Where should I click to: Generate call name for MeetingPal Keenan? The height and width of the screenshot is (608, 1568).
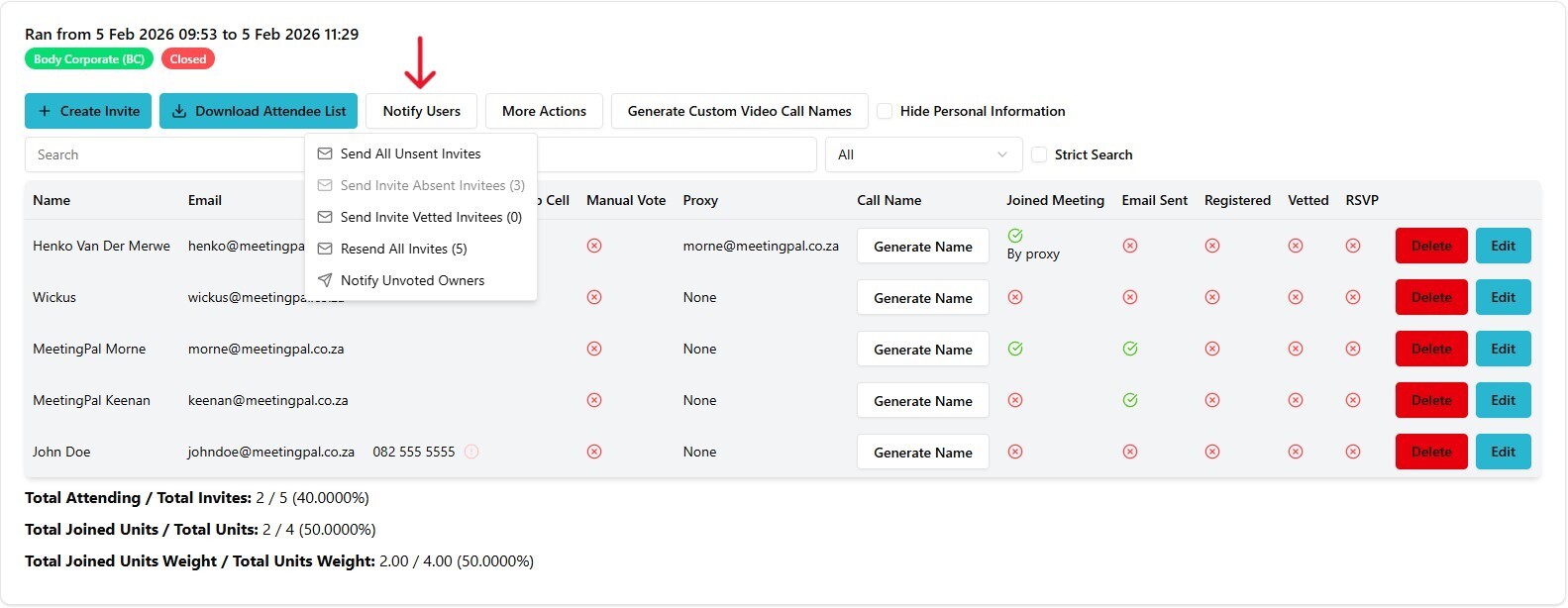click(922, 401)
